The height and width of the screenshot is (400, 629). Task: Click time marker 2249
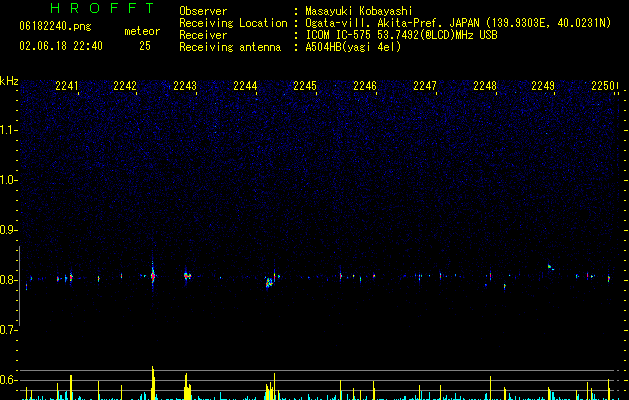pyautogui.click(x=543, y=86)
